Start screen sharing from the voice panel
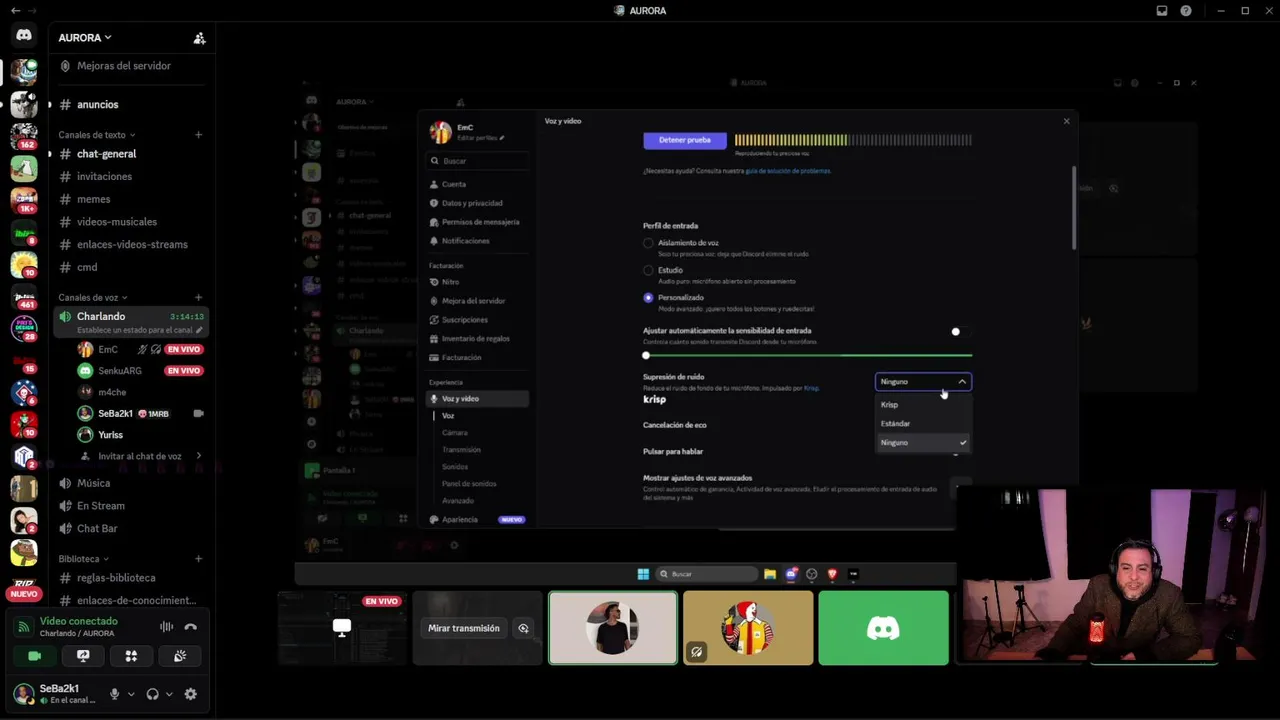 coord(83,656)
